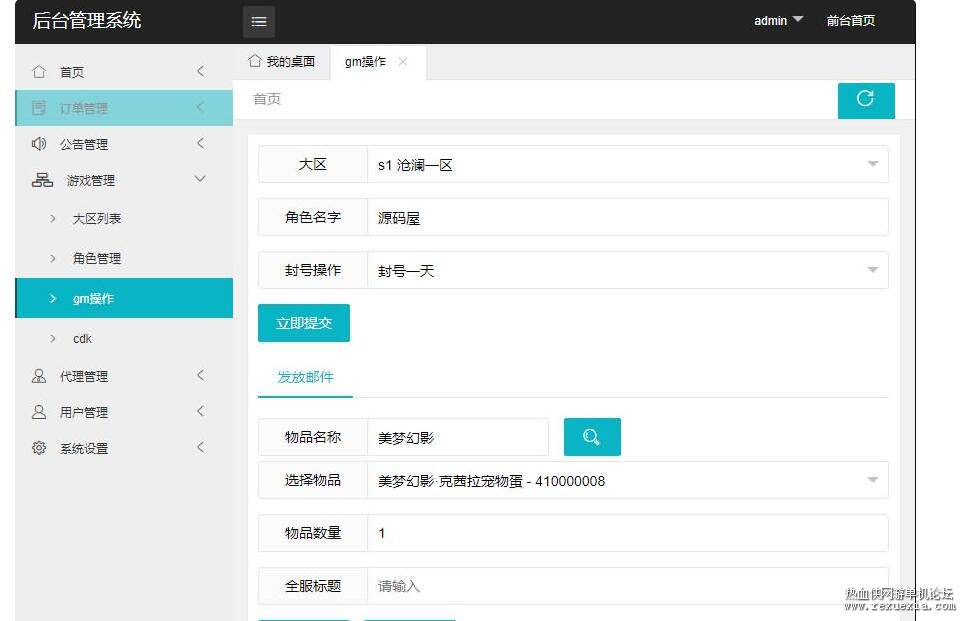Click the 角色名字 input field

[628, 217]
